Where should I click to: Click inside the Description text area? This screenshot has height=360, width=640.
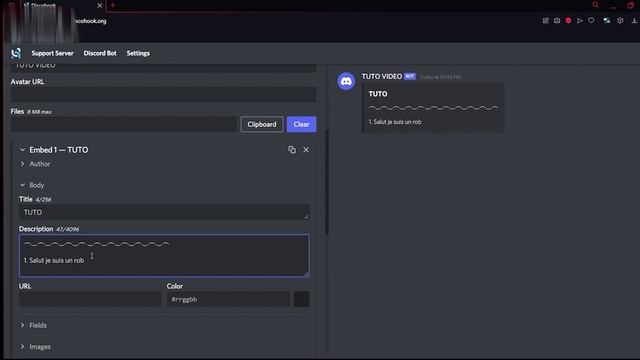coord(164,256)
